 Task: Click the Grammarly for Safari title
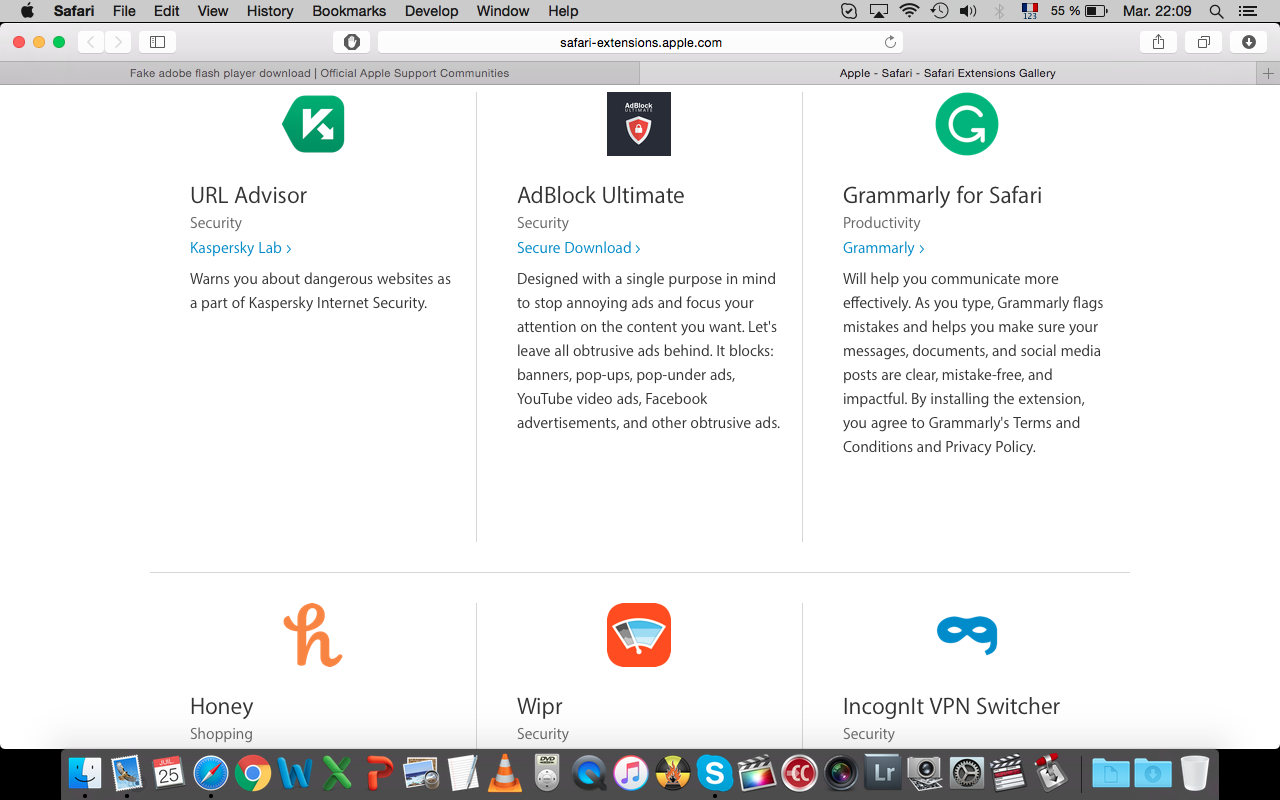tap(943, 195)
